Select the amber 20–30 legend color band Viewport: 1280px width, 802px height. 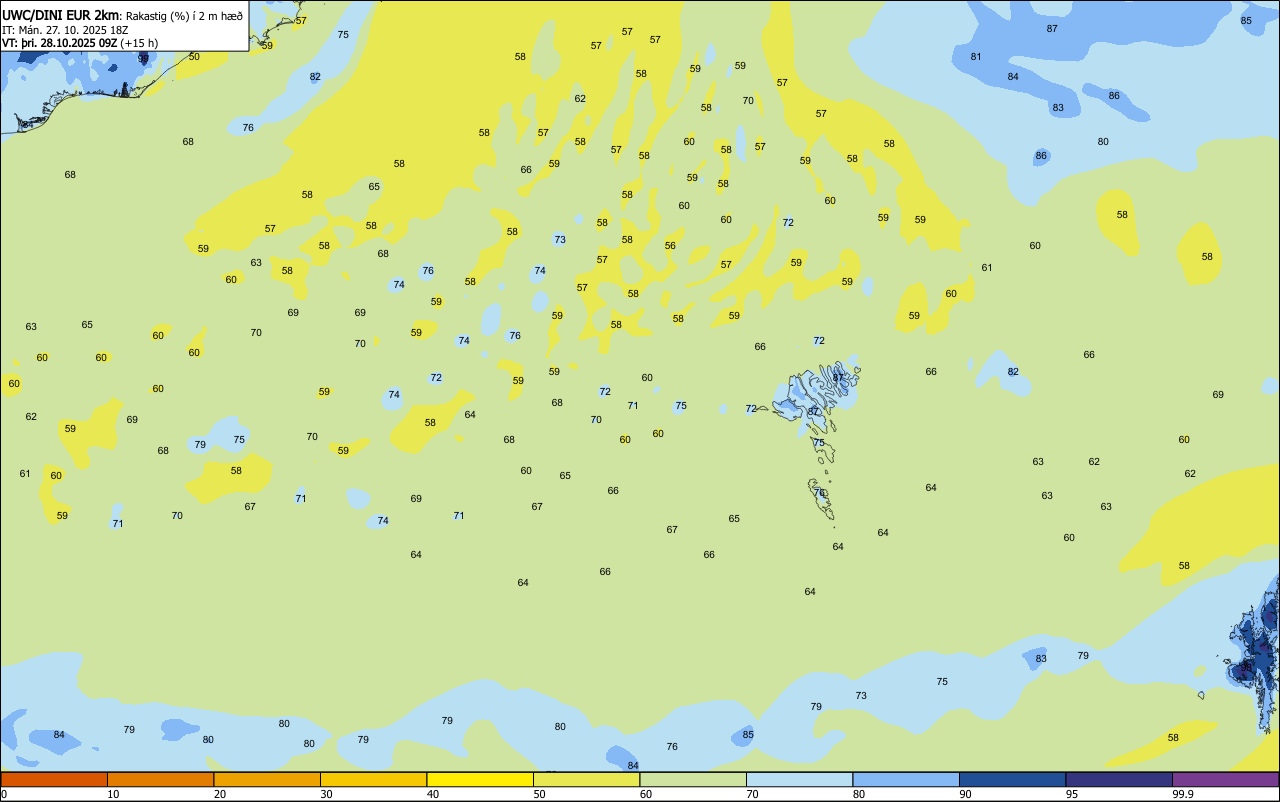pos(267,779)
